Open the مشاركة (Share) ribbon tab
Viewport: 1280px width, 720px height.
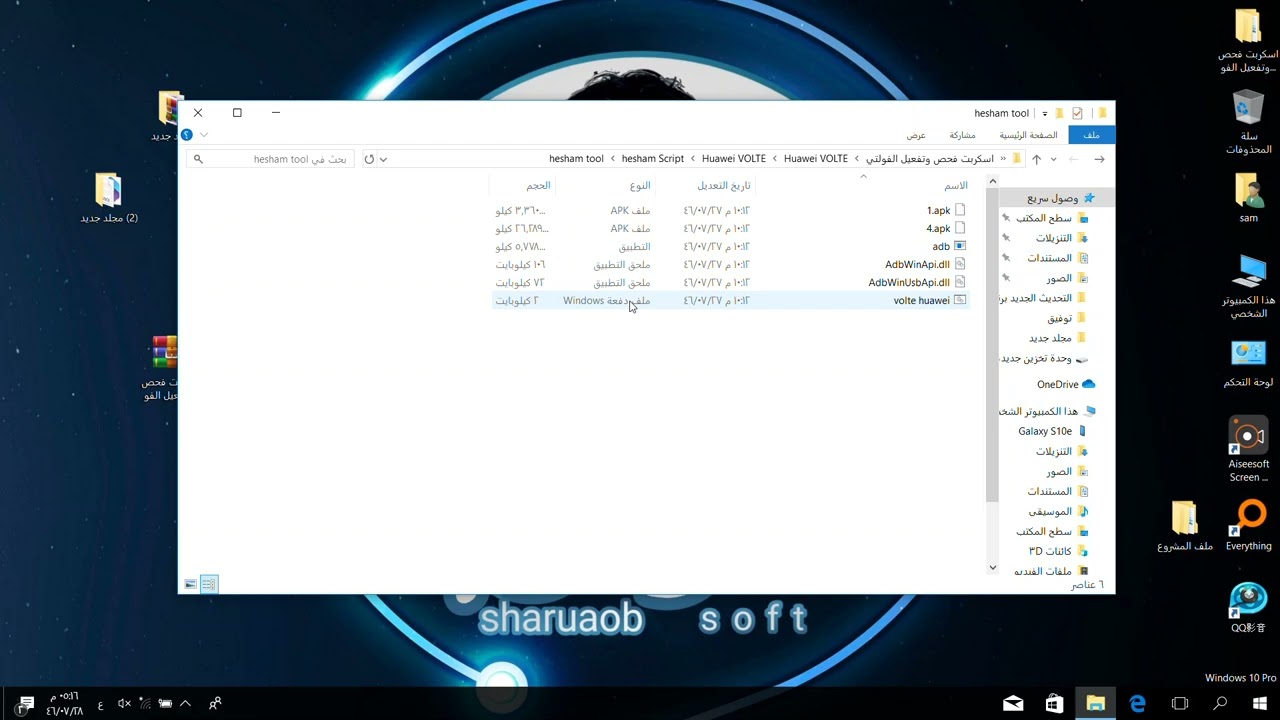[x=962, y=135]
